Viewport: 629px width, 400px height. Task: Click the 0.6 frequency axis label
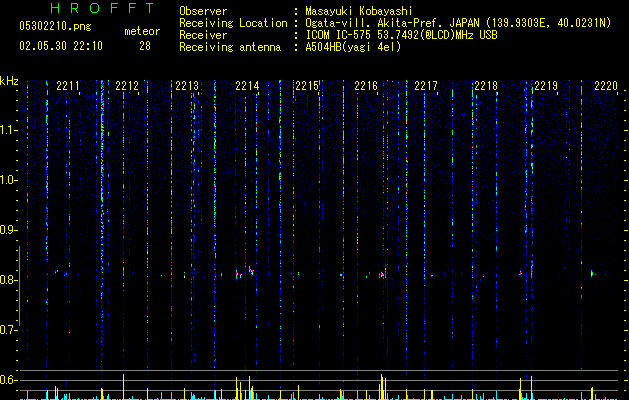(x=8, y=380)
